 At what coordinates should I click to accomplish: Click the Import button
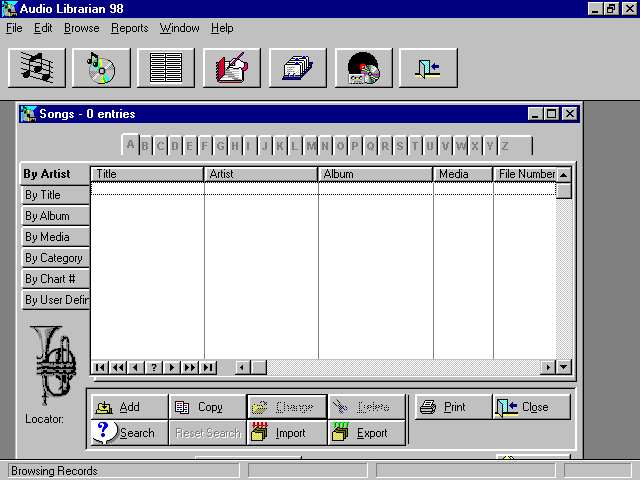278,433
